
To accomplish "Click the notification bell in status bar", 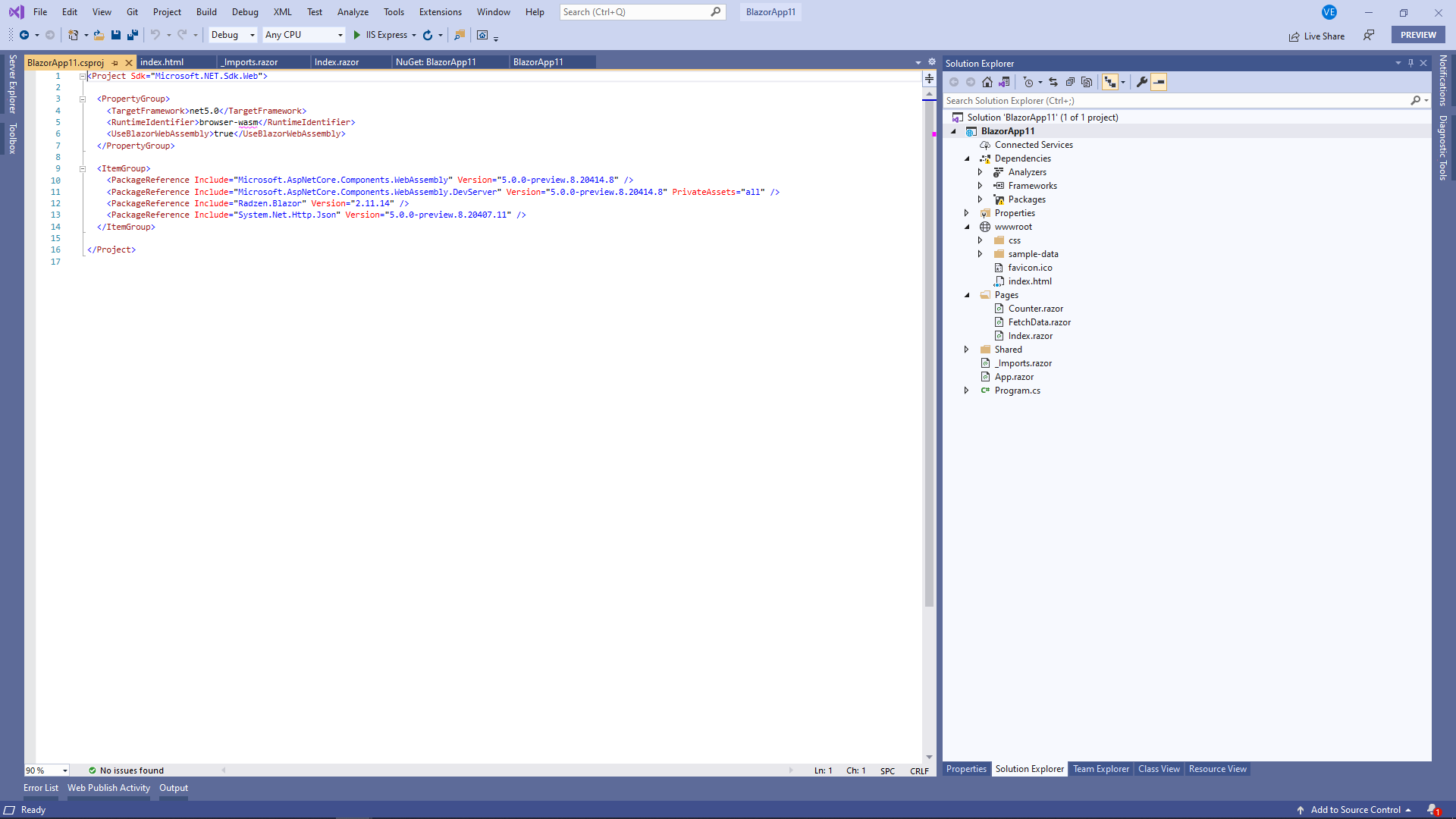I will pos(1432,810).
